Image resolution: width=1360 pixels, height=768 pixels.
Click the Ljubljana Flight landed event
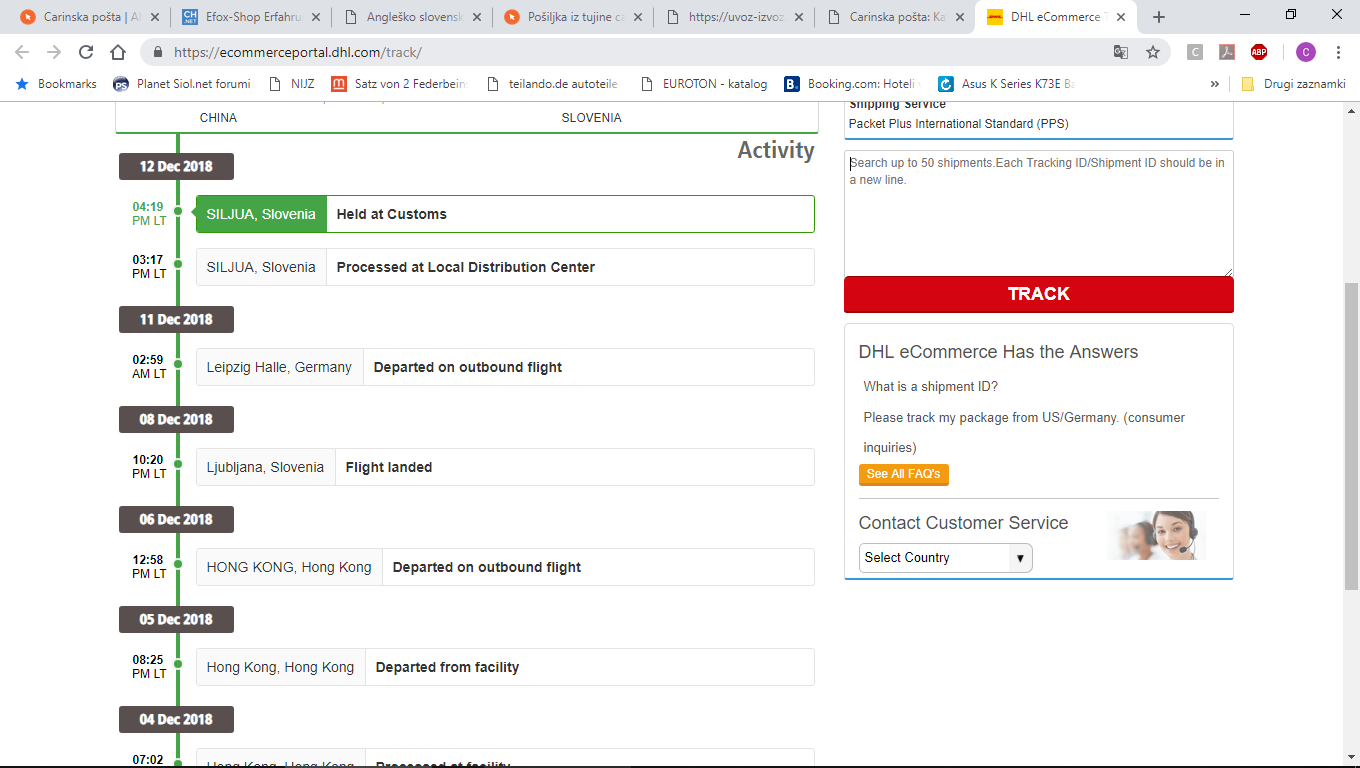[505, 467]
